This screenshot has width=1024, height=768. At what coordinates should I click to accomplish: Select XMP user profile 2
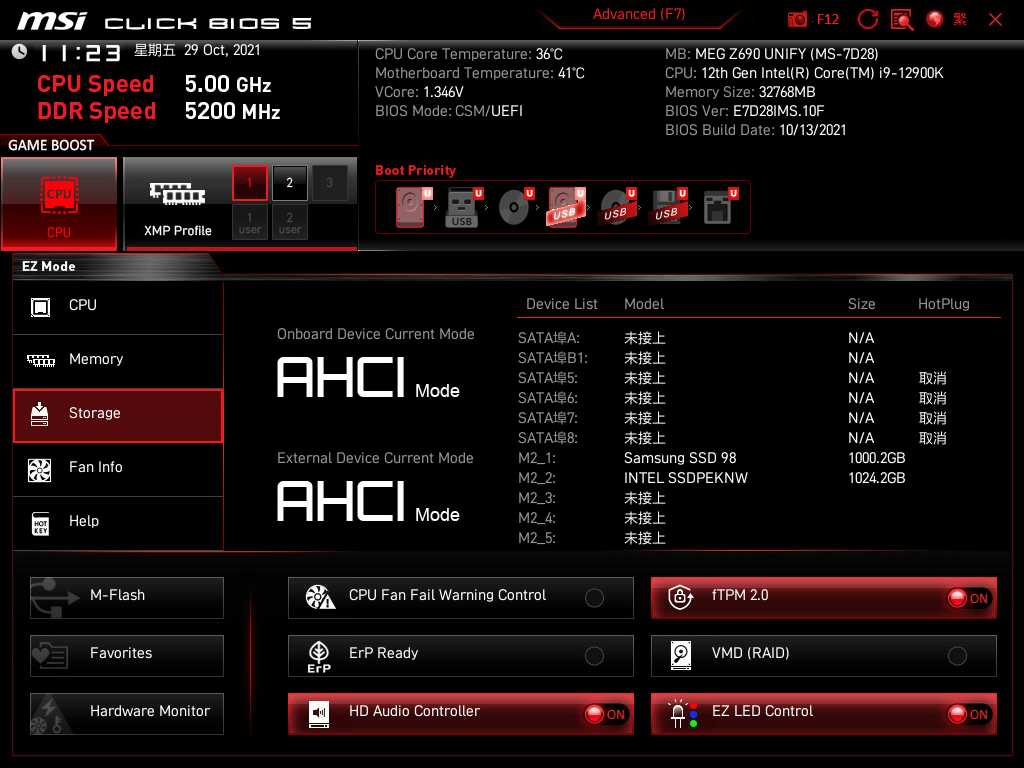(289, 223)
